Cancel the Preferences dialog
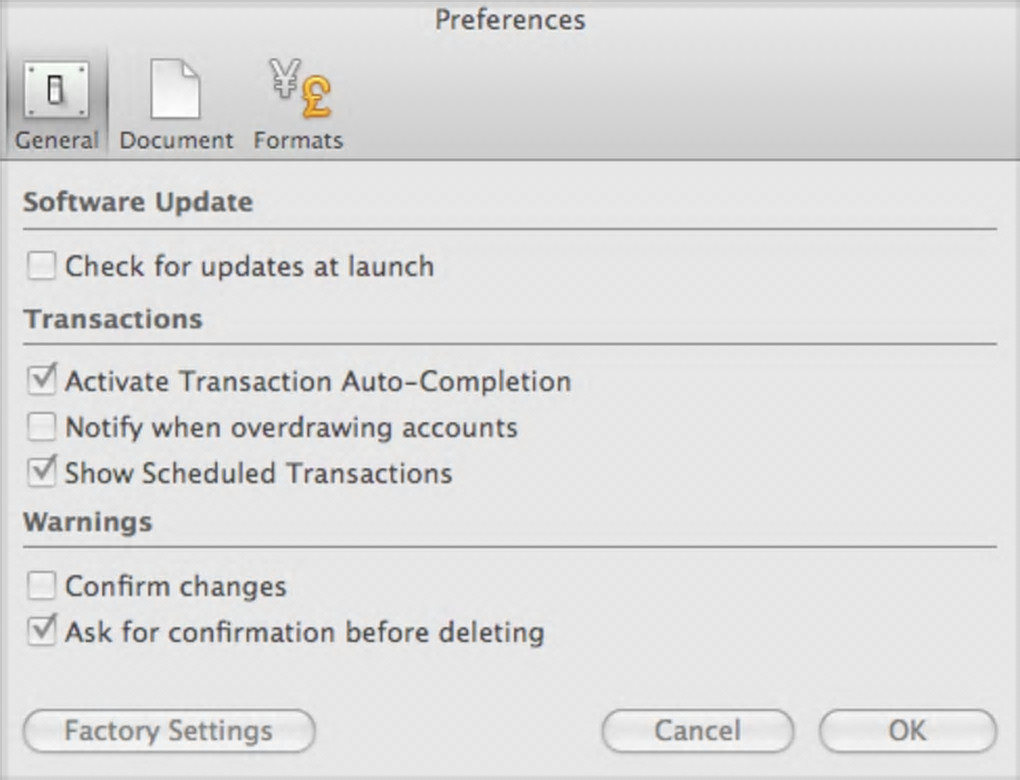The image size is (1020, 780). pyautogui.click(x=697, y=731)
